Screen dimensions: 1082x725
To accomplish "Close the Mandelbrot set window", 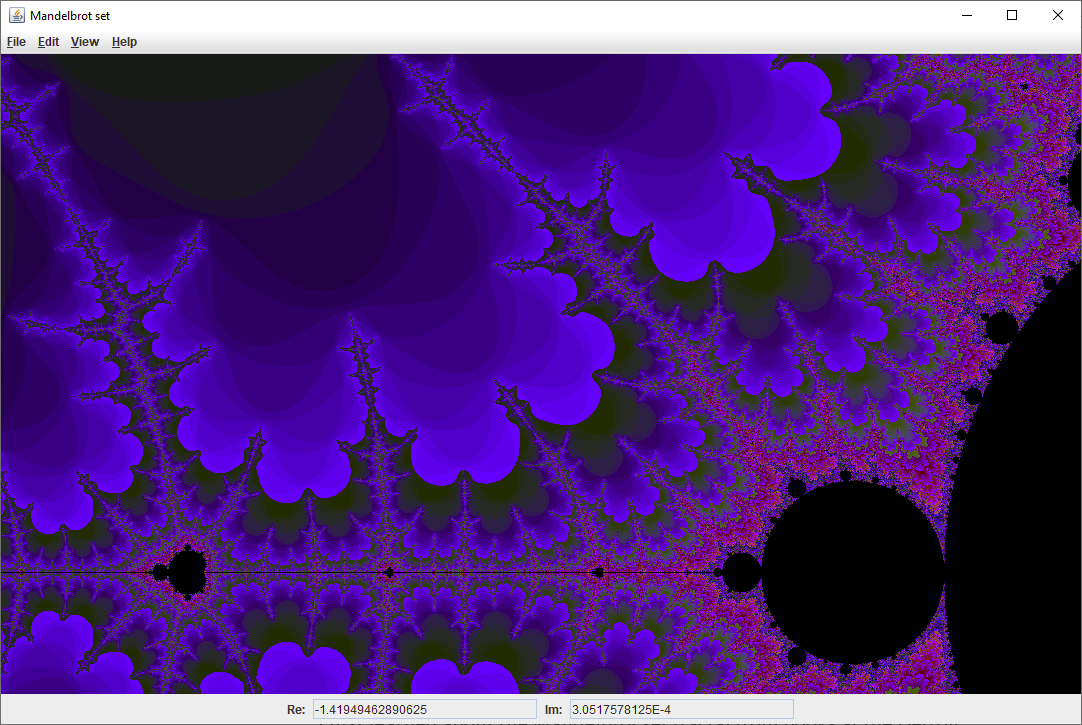I will pos(1057,15).
